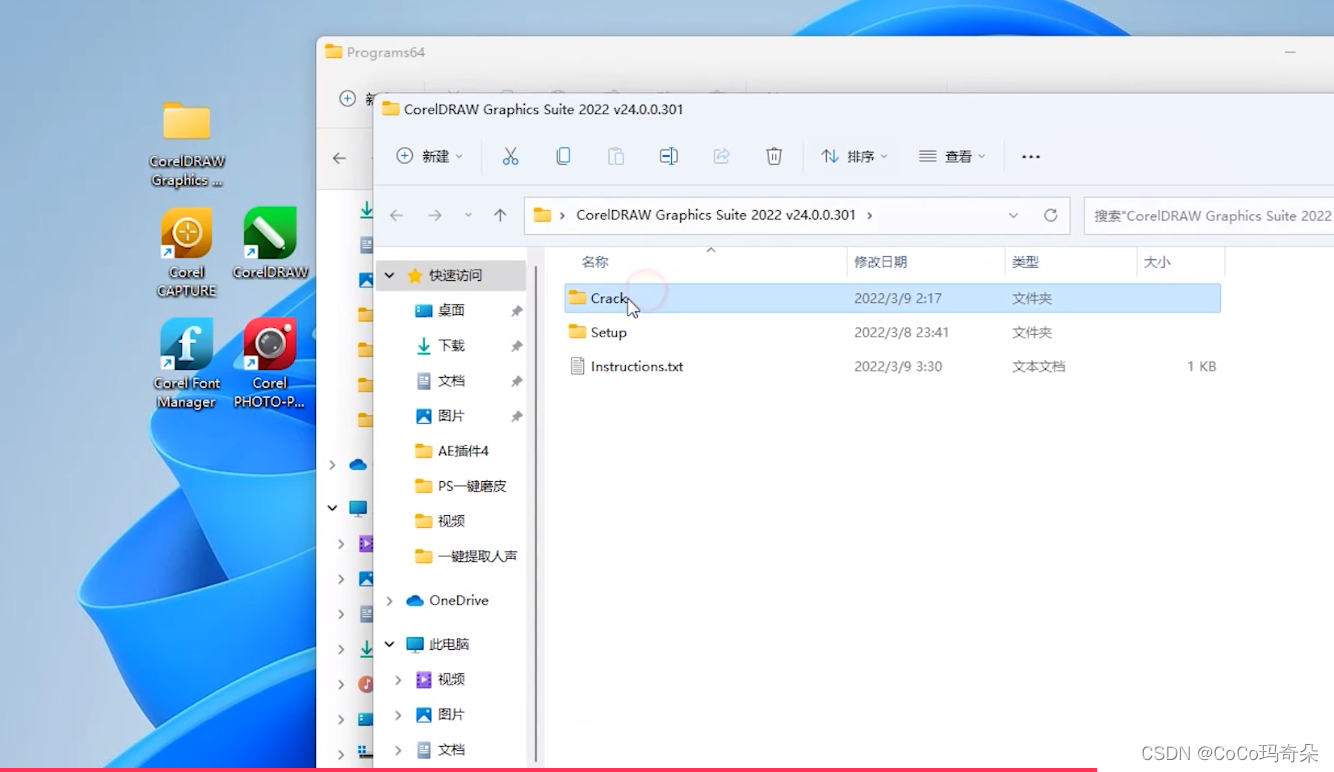Sort by 修改日期 column header

click(880, 262)
